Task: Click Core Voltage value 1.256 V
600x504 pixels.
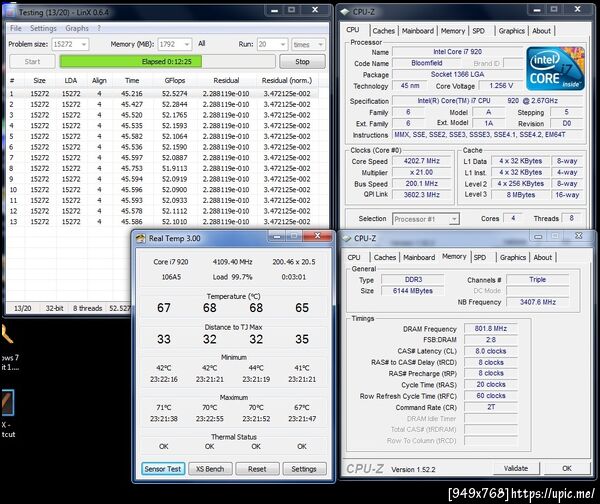Action: 501,86
